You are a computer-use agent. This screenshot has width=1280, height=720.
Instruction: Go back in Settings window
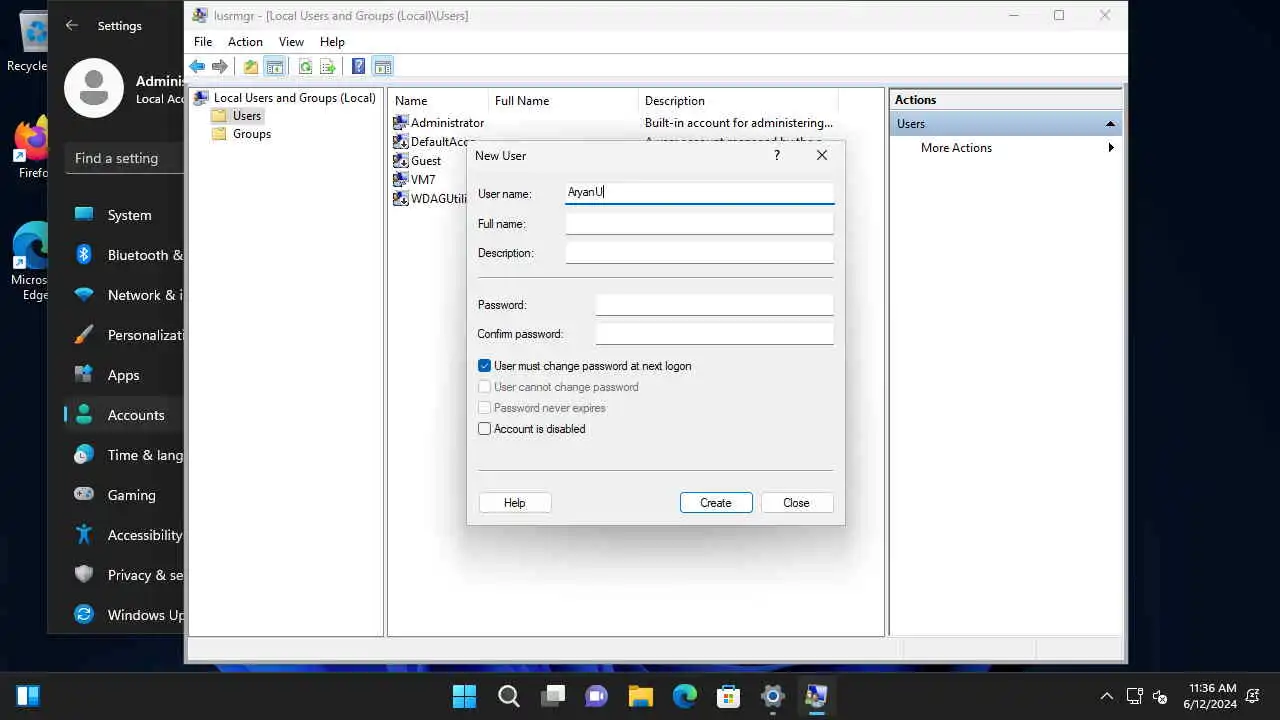pyautogui.click(x=72, y=25)
